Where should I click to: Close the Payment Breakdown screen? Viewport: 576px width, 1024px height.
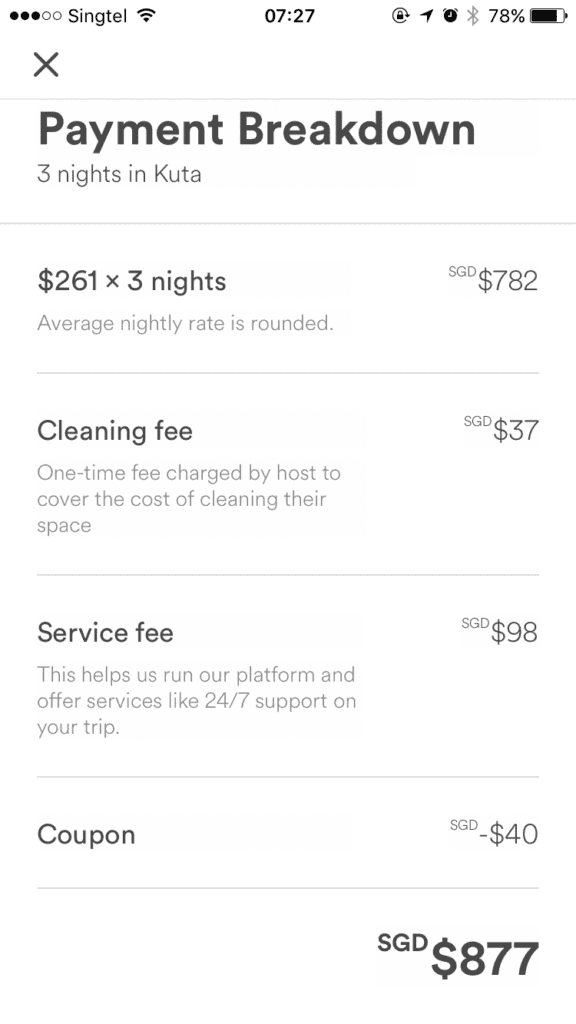click(x=46, y=64)
